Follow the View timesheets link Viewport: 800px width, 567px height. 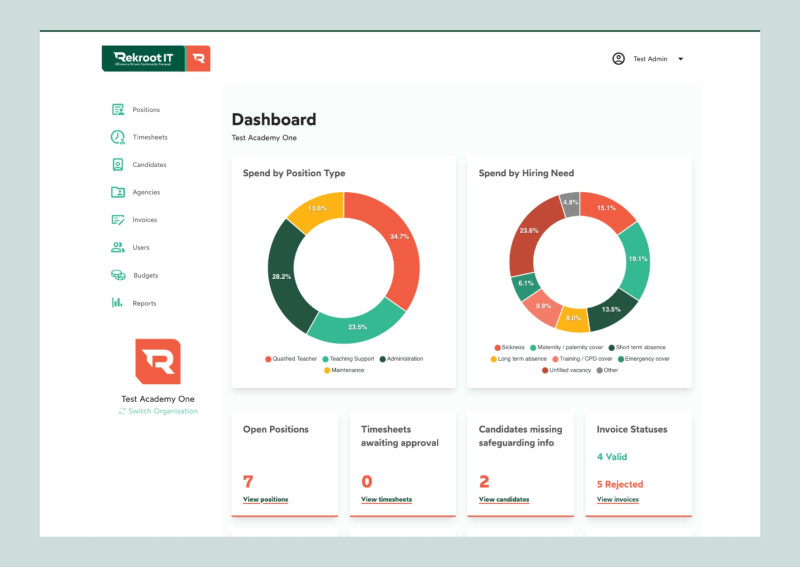(x=386, y=499)
